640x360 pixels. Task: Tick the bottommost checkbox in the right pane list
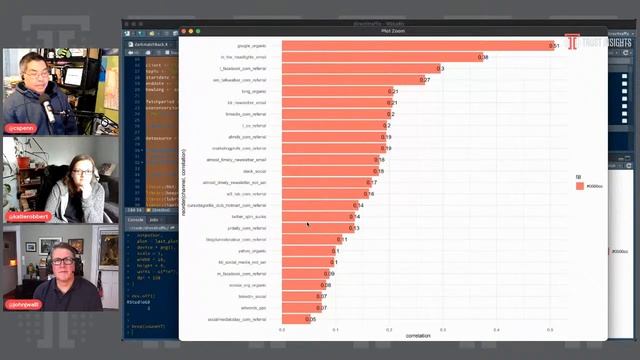coord(624,121)
